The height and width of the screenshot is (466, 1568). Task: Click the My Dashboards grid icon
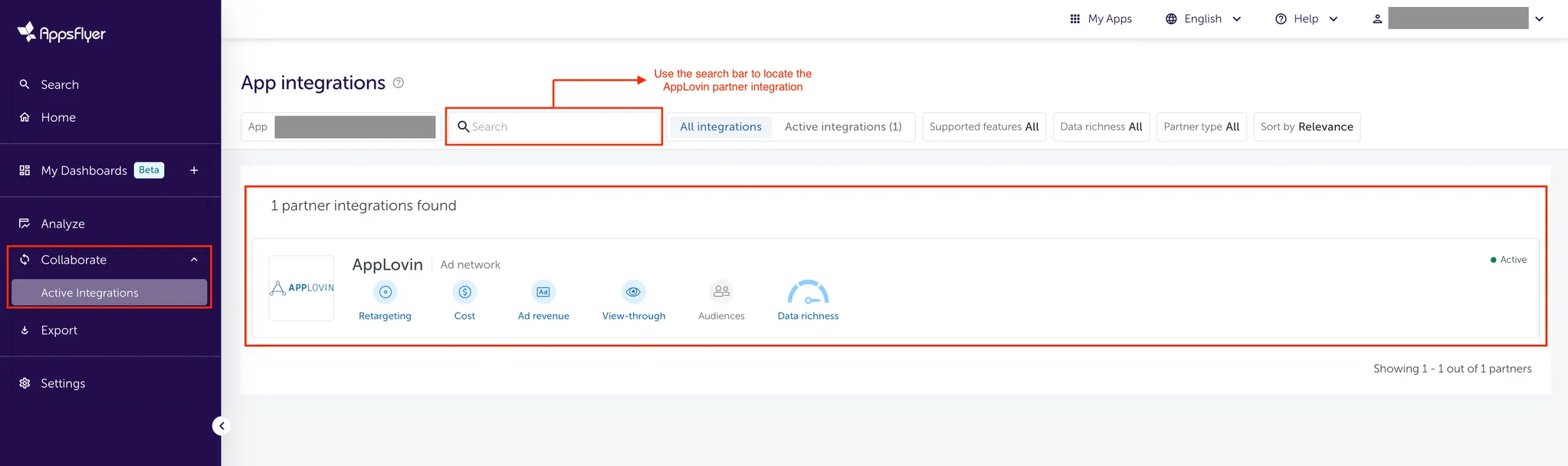point(25,170)
